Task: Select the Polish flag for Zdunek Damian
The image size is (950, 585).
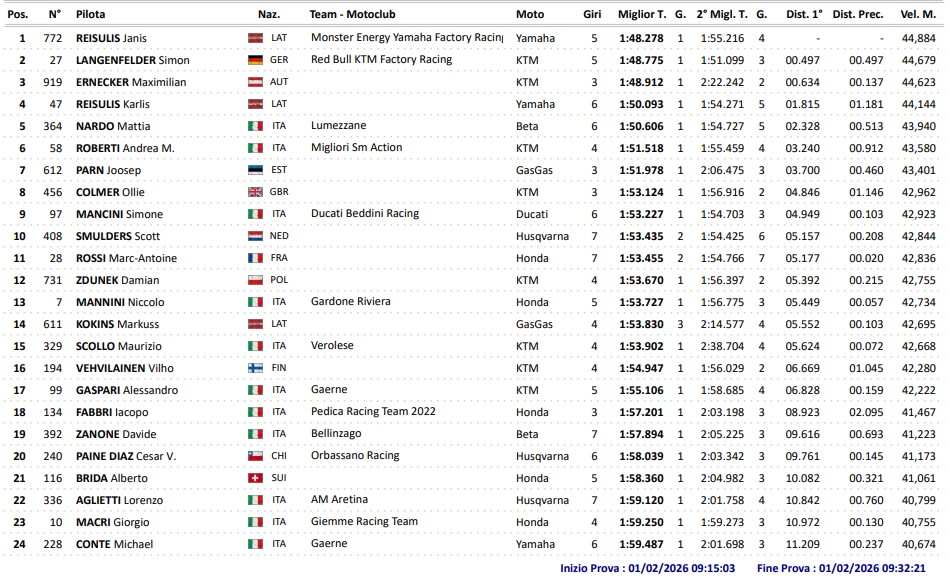Action: (x=255, y=280)
